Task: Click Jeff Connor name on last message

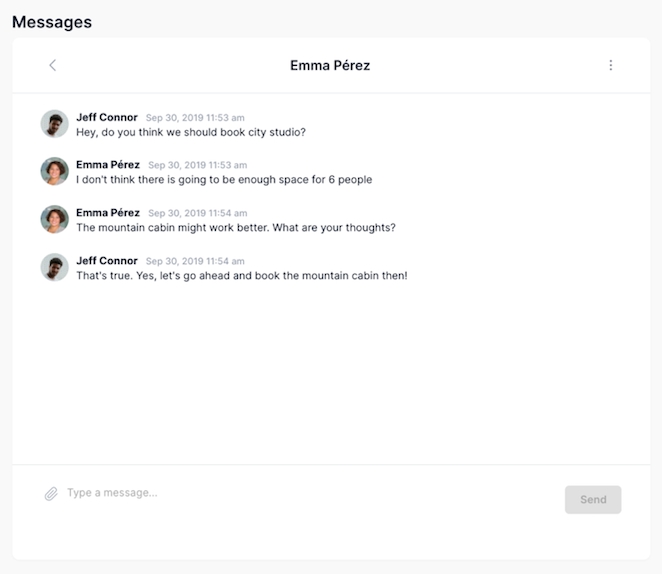Action: click(107, 260)
